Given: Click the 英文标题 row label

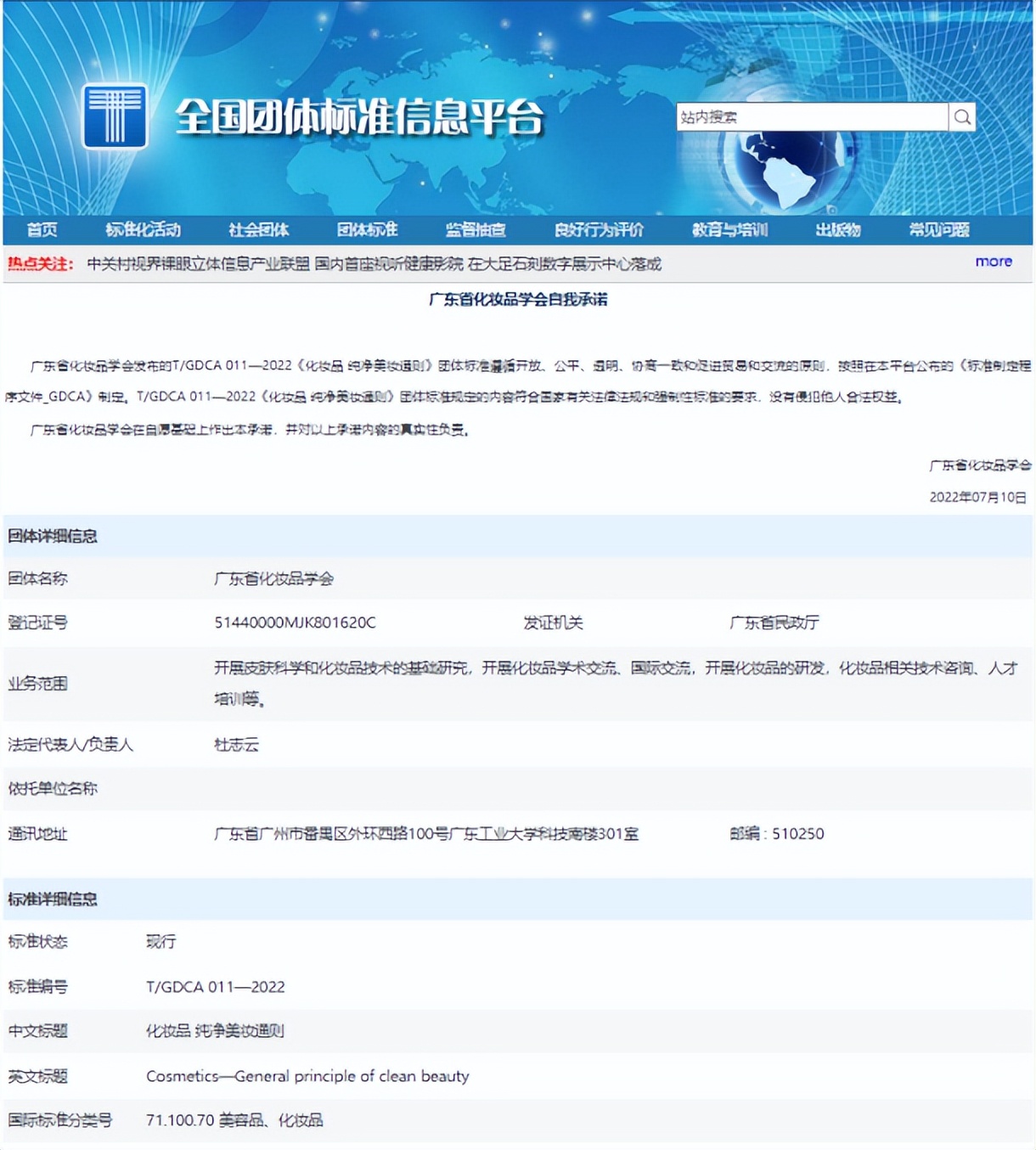Looking at the screenshot, I should pyautogui.click(x=37, y=1076).
